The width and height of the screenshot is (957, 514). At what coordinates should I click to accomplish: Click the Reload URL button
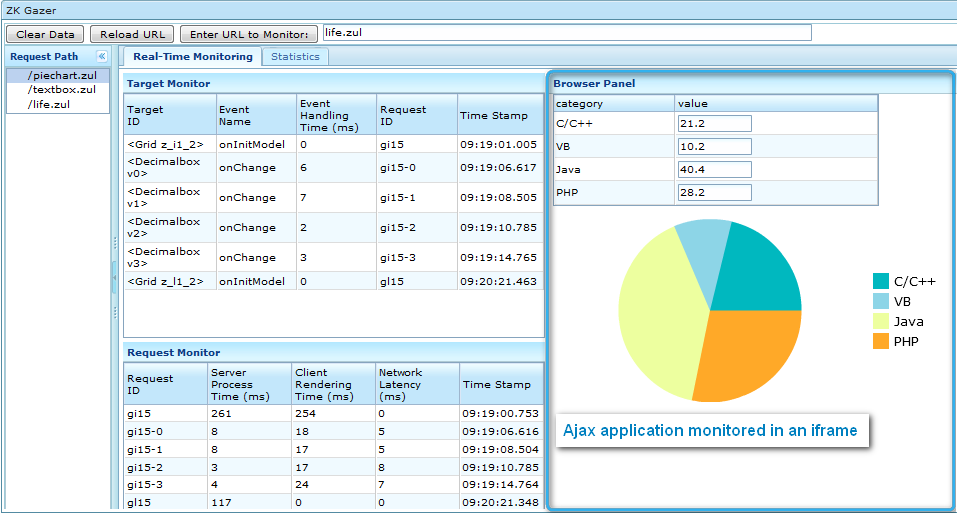[x=132, y=34]
